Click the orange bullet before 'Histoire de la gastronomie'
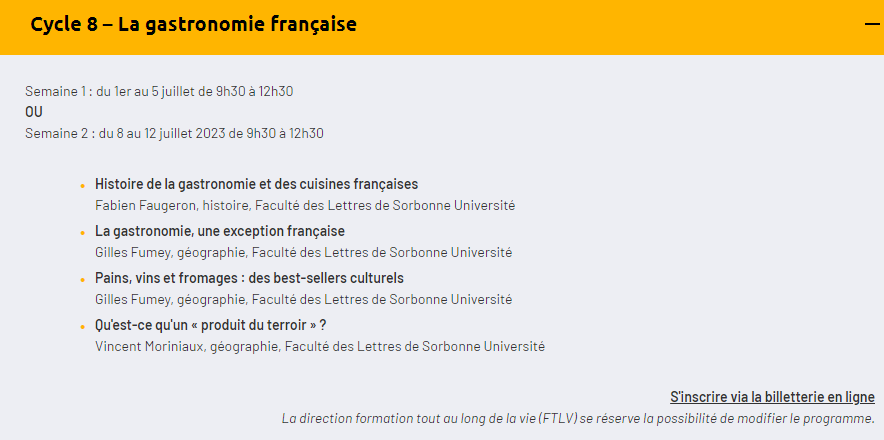884x440 pixels. [x=83, y=185]
